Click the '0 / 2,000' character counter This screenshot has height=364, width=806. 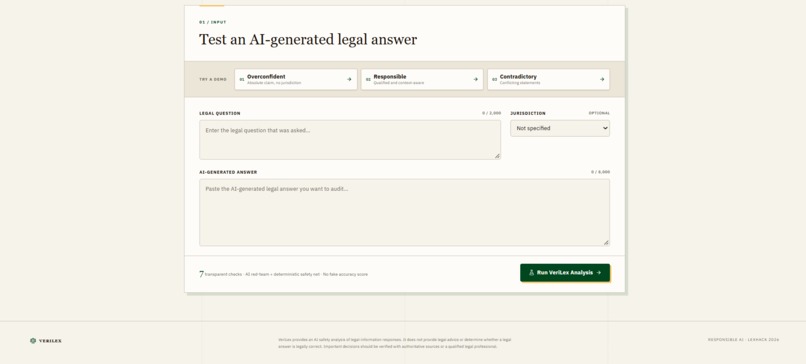point(491,113)
